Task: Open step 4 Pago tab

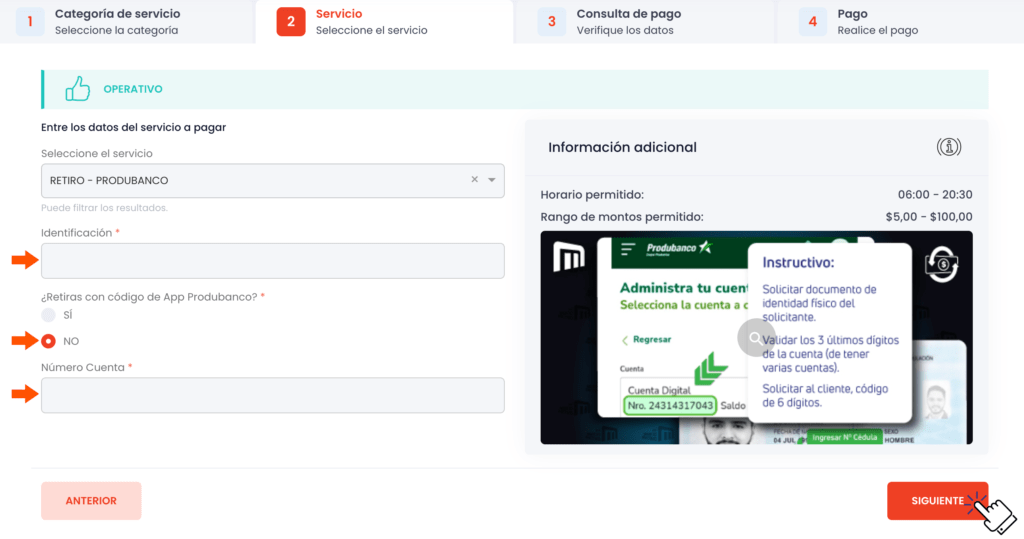Action: [900, 22]
